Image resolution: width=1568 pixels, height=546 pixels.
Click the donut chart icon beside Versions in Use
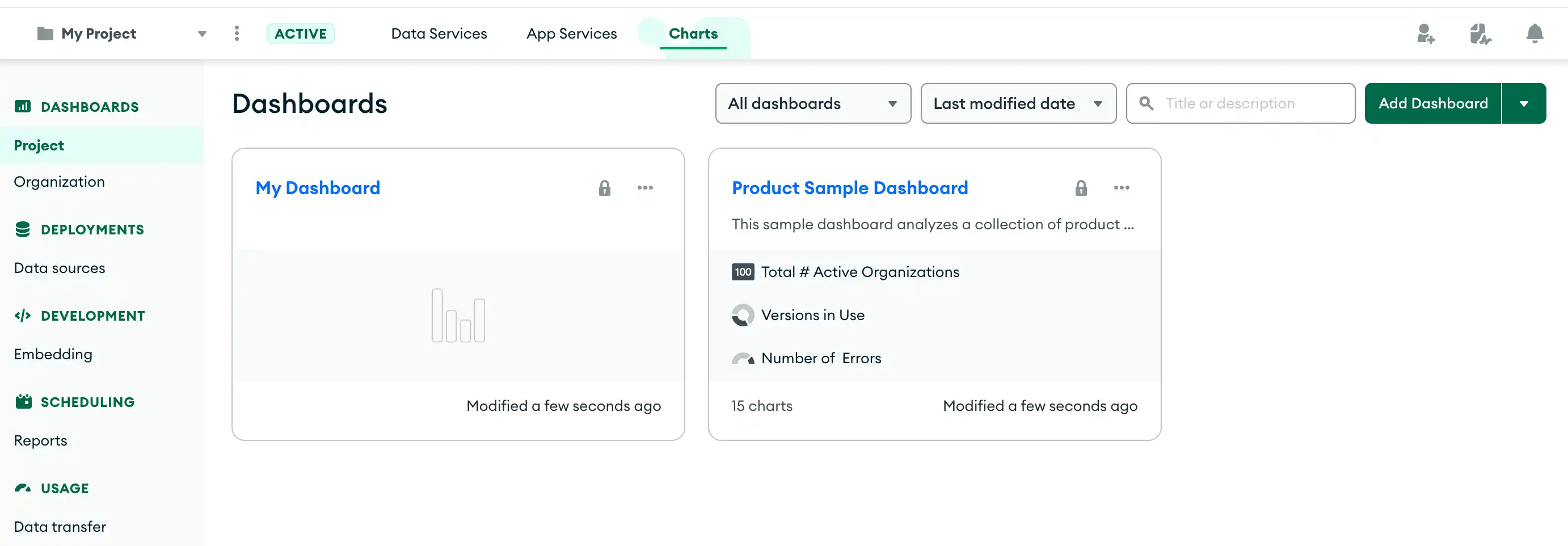click(x=743, y=316)
